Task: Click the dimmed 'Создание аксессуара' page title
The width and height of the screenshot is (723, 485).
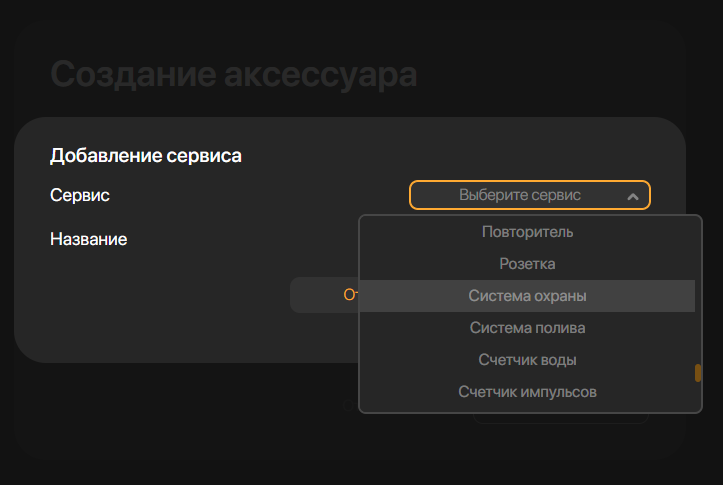Action: point(233,76)
